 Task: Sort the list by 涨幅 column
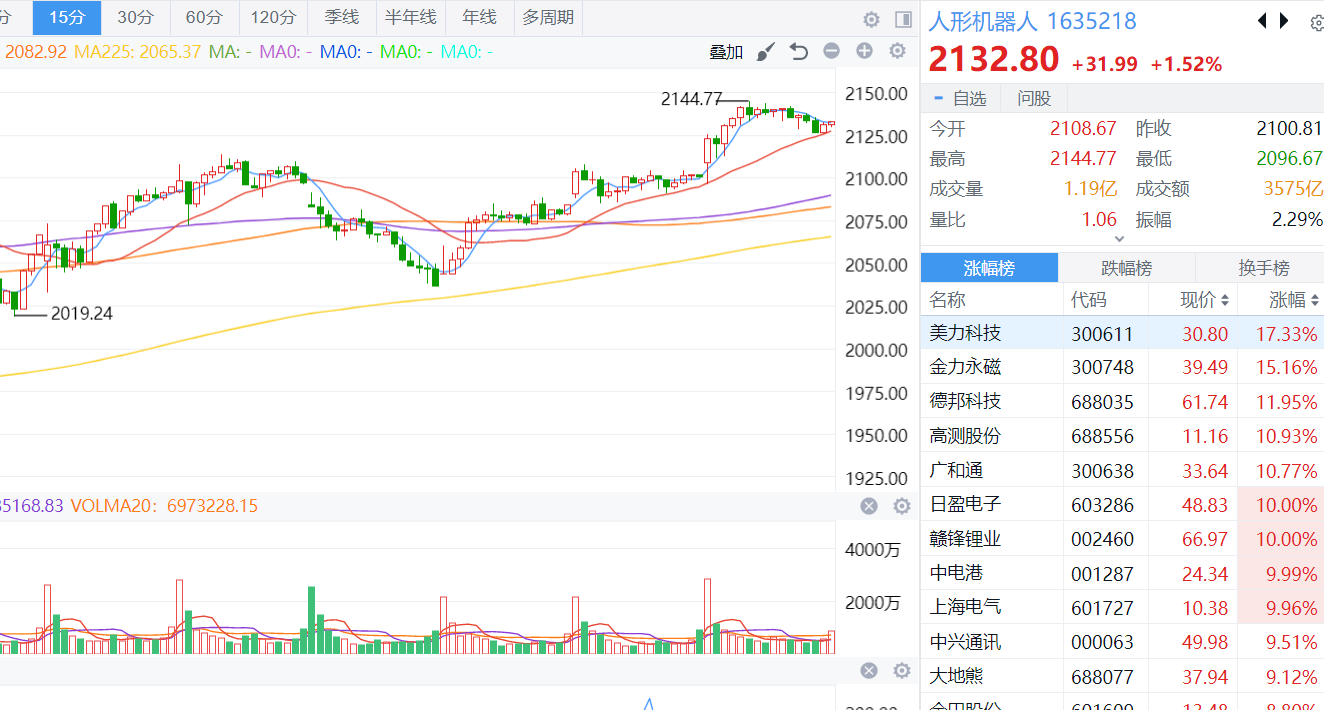pos(1288,299)
